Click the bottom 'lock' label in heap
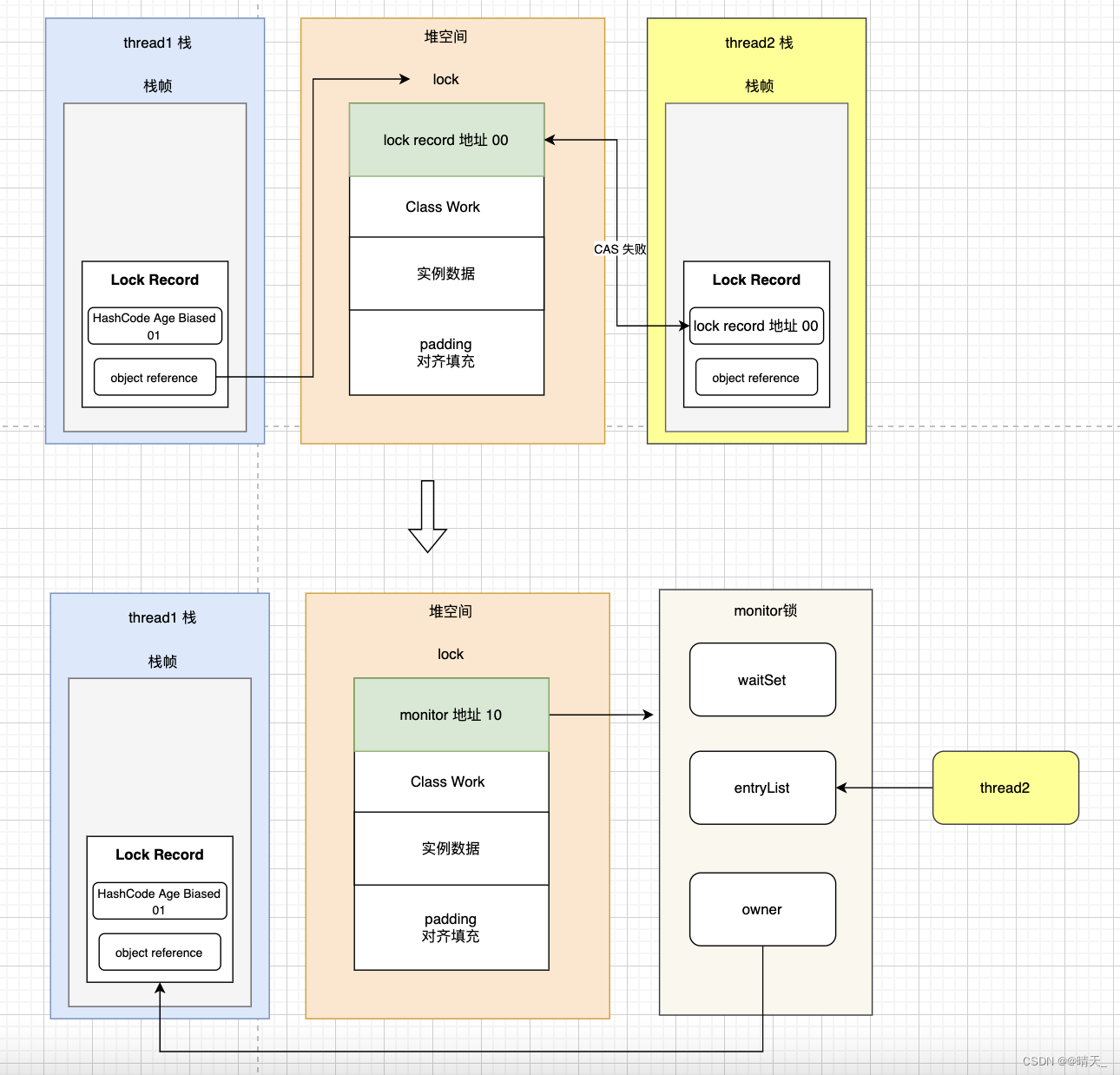Image resolution: width=1120 pixels, height=1075 pixels. coord(451,654)
